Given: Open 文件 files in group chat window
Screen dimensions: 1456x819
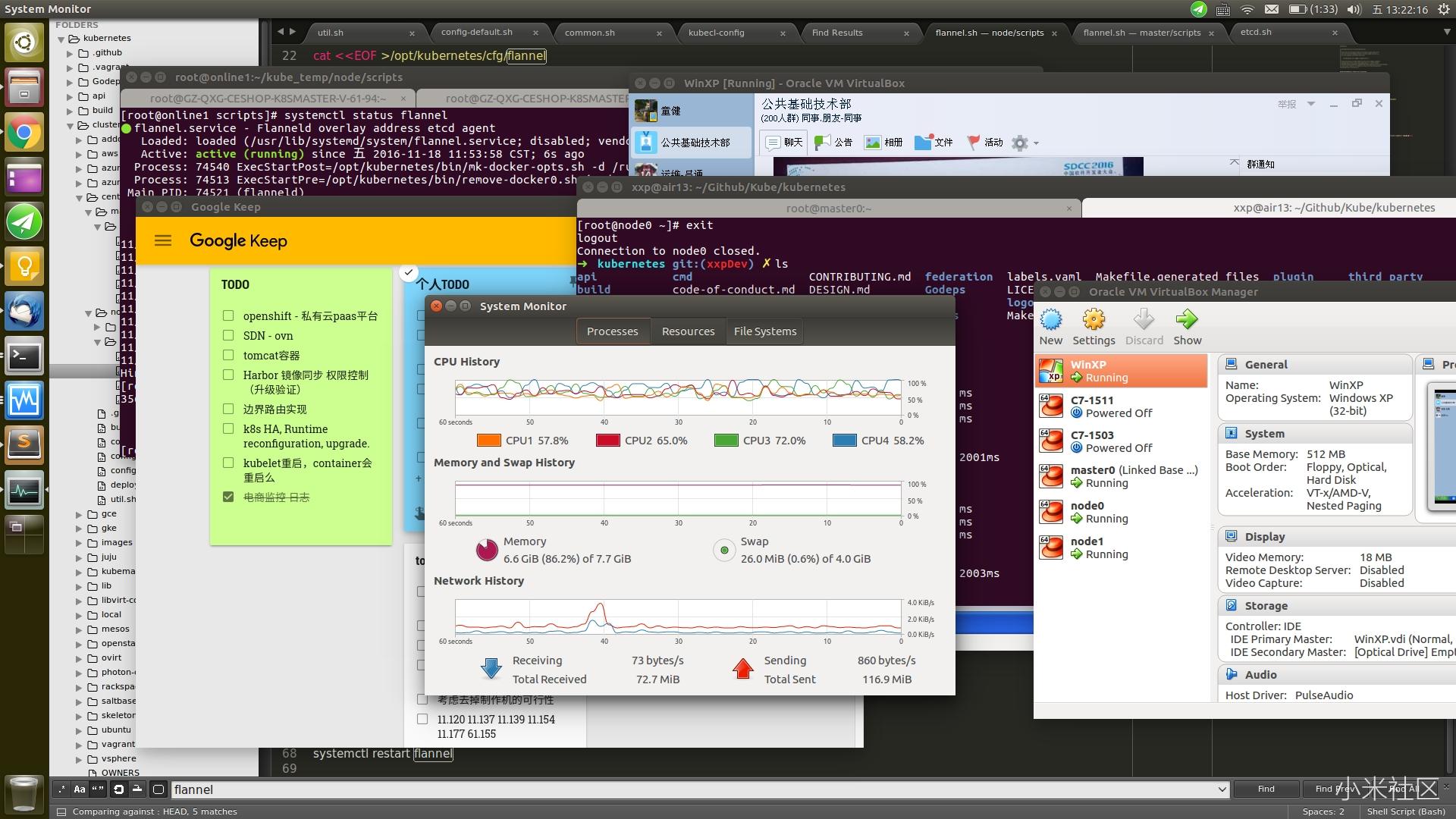Looking at the screenshot, I should click(934, 142).
